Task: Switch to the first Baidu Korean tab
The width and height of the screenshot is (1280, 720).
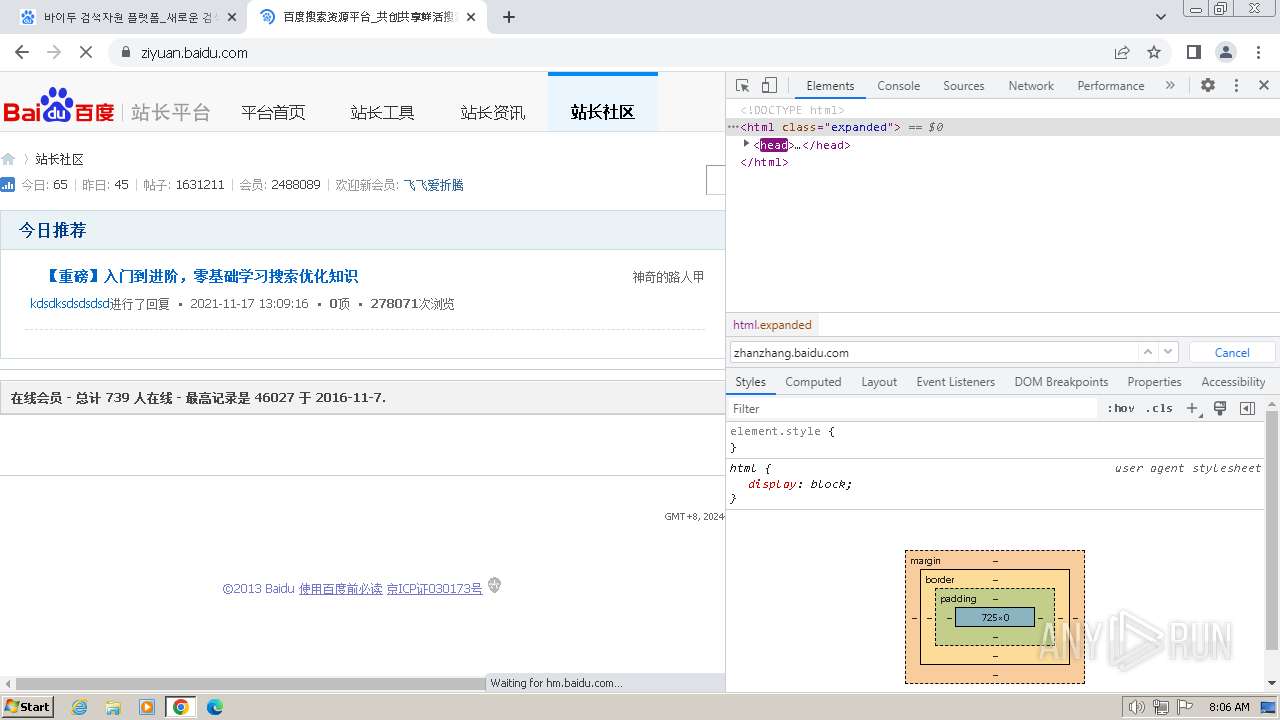Action: [128, 17]
